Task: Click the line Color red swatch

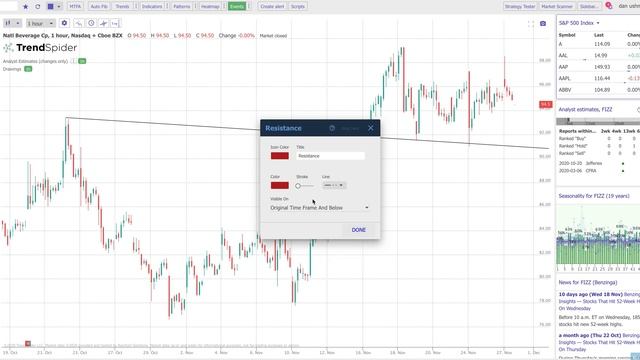Action: pyautogui.click(x=280, y=185)
